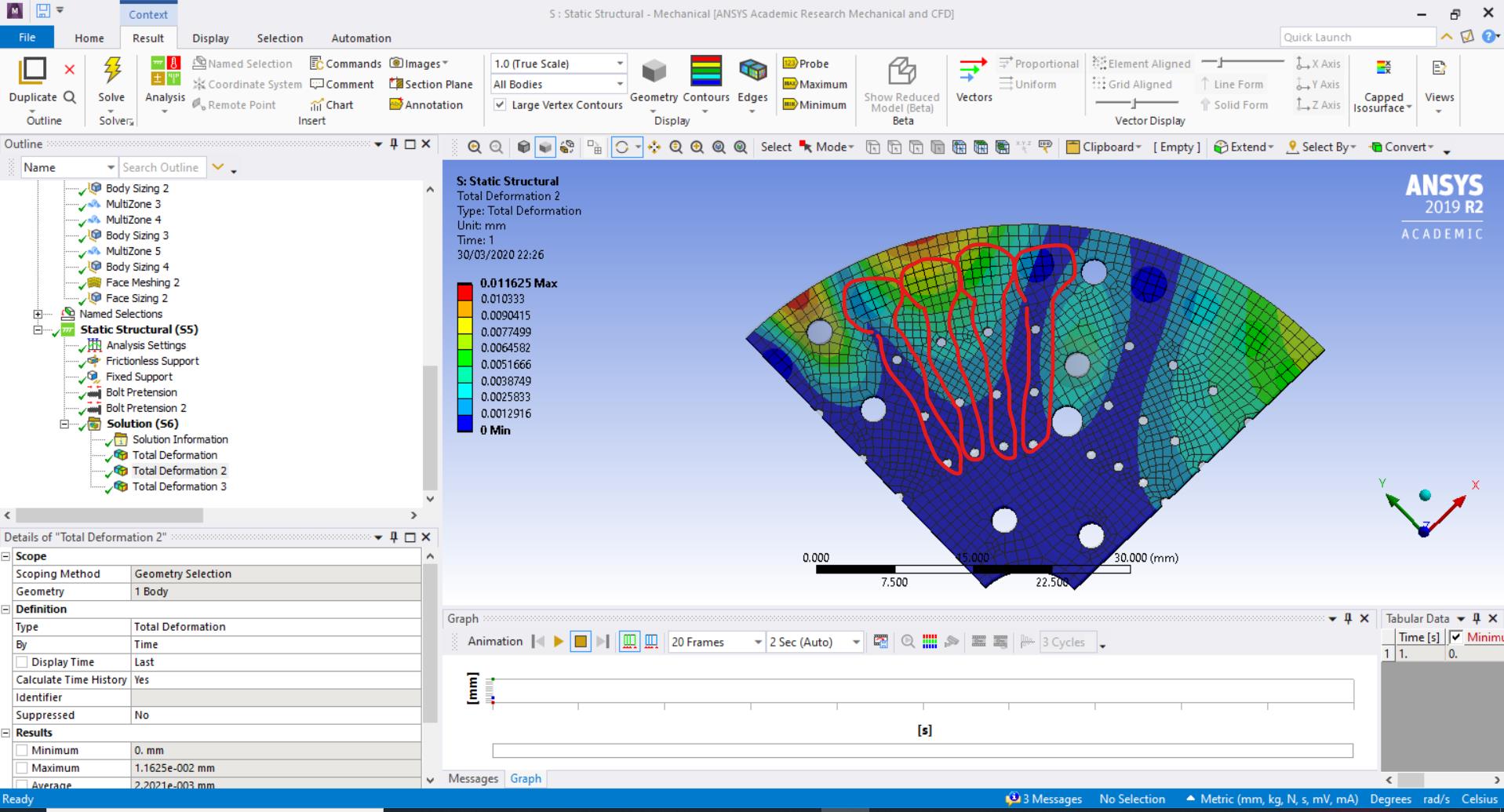This screenshot has height=812, width=1504.
Task: Open the Name filter dropdown in Outline
Action: (69, 167)
